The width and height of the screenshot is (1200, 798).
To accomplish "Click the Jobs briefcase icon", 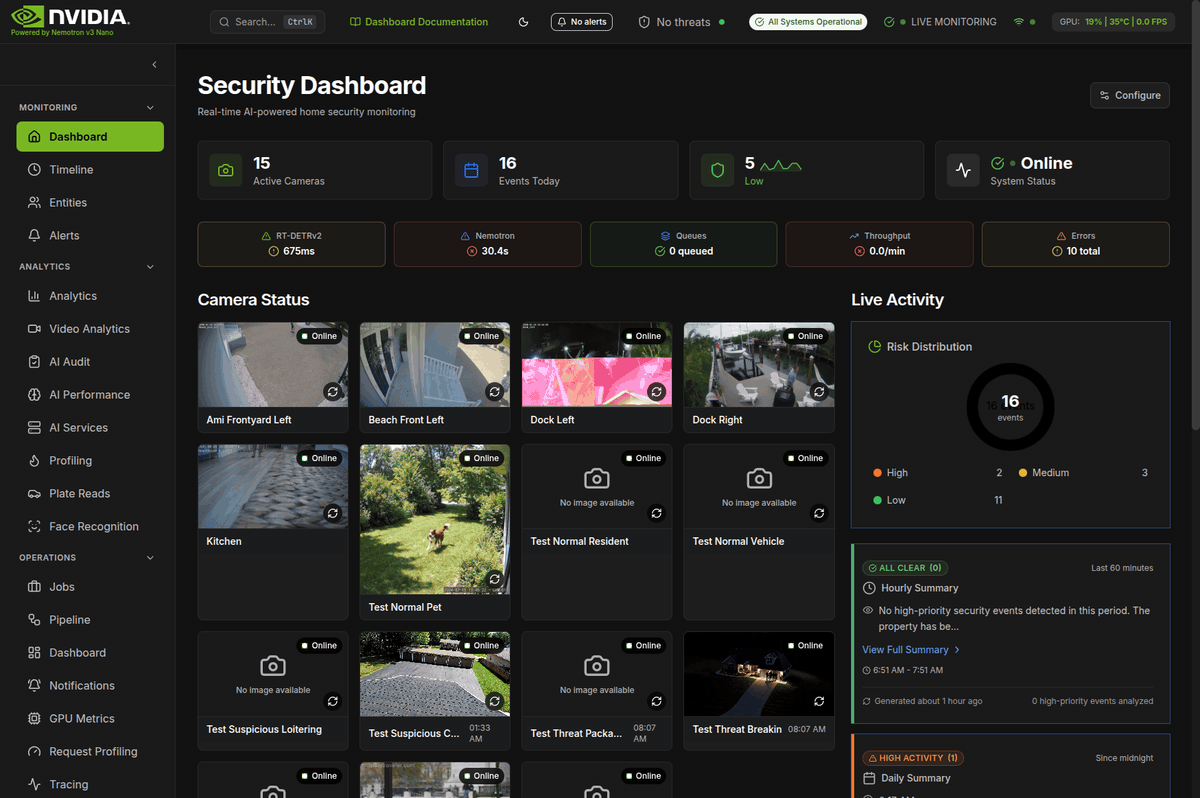I will pyautogui.click(x=34, y=587).
